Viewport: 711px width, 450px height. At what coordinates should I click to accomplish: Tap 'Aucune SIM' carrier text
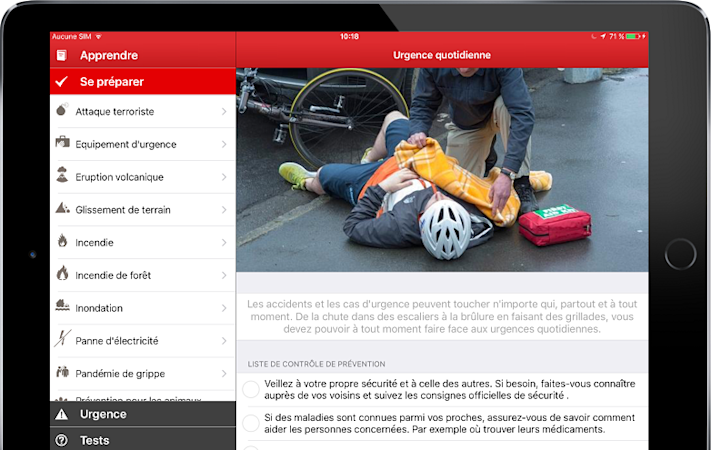pos(72,36)
